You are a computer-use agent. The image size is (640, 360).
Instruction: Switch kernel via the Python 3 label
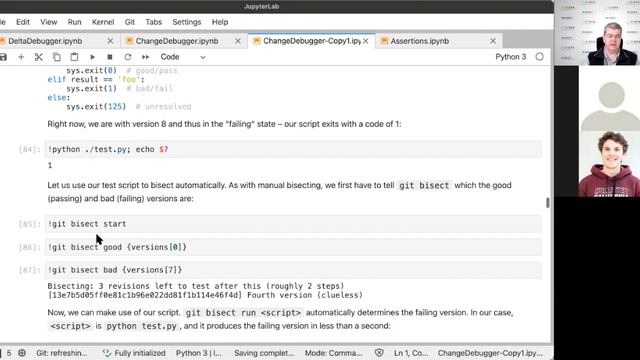[511, 57]
